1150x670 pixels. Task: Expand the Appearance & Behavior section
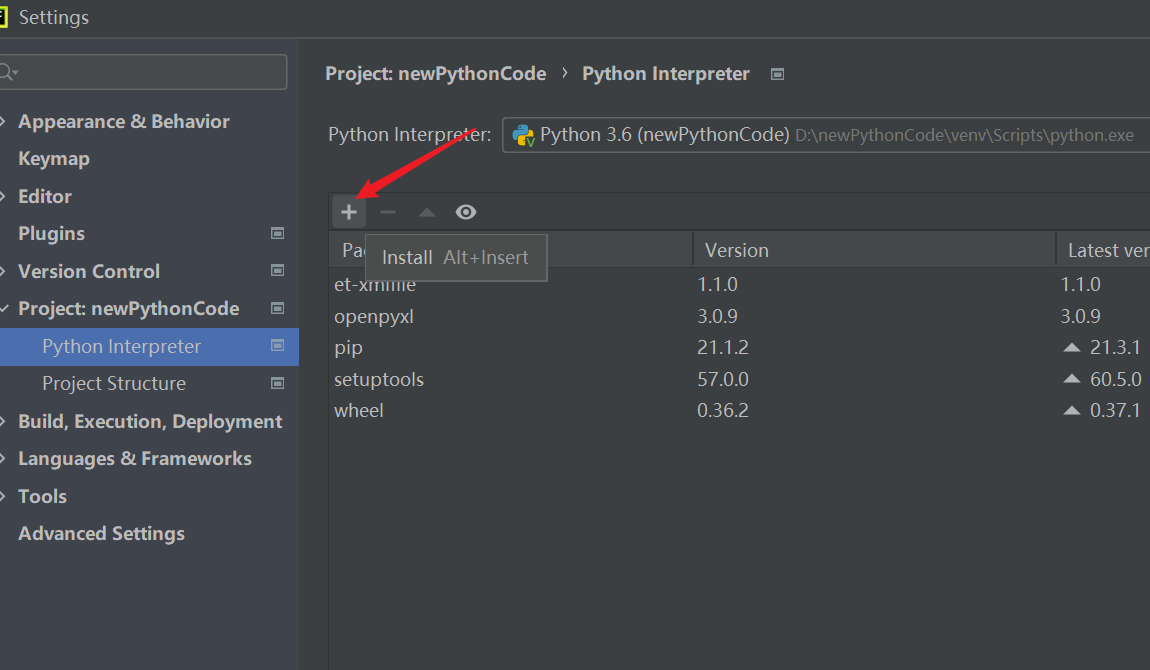coord(5,122)
